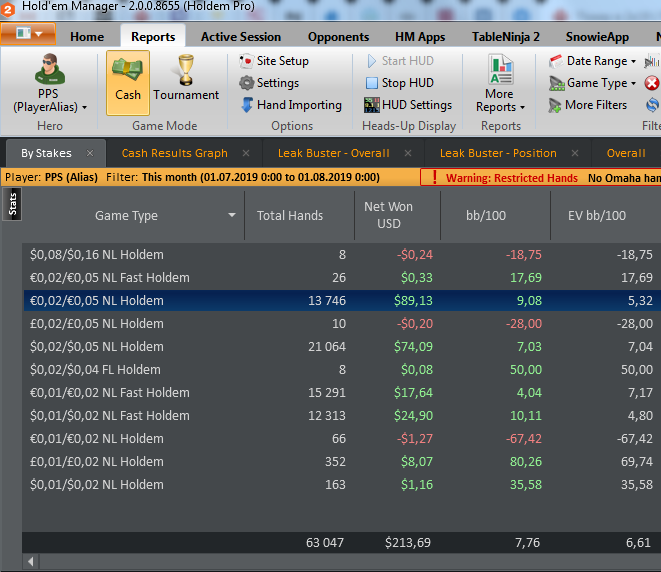Open Site Setup options
661x572 pixels.
pyautogui.click(x=274, y=61)
